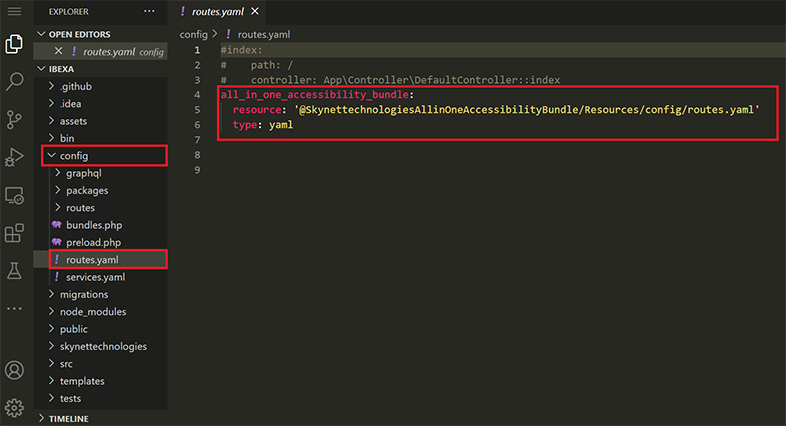Image resolution: width=786 pixels, height=426 pixels.
Task: Open the Search view in activity bar
Action: [x=14, y=82]
